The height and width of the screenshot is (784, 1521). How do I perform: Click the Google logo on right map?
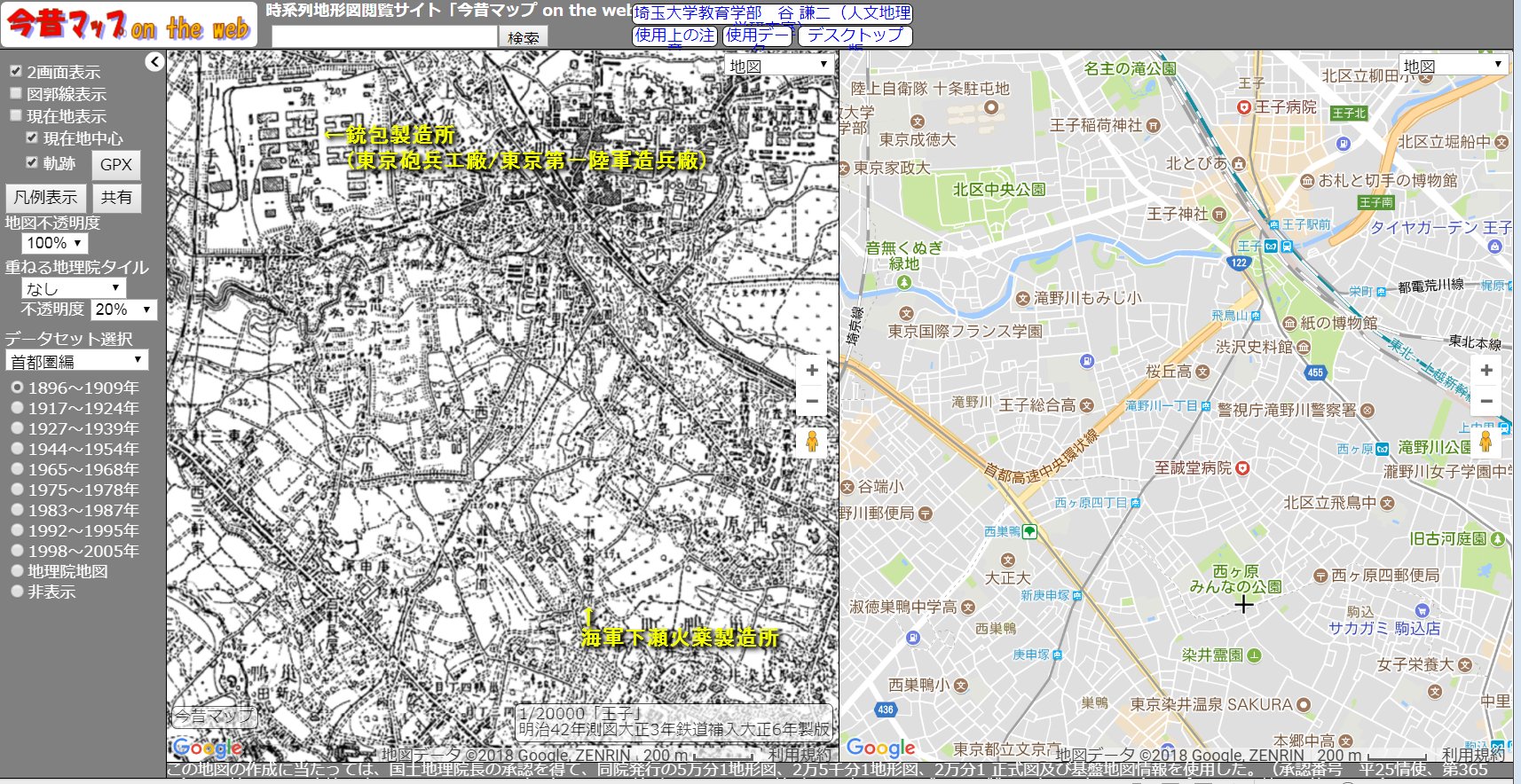click(x=880, y=748)
